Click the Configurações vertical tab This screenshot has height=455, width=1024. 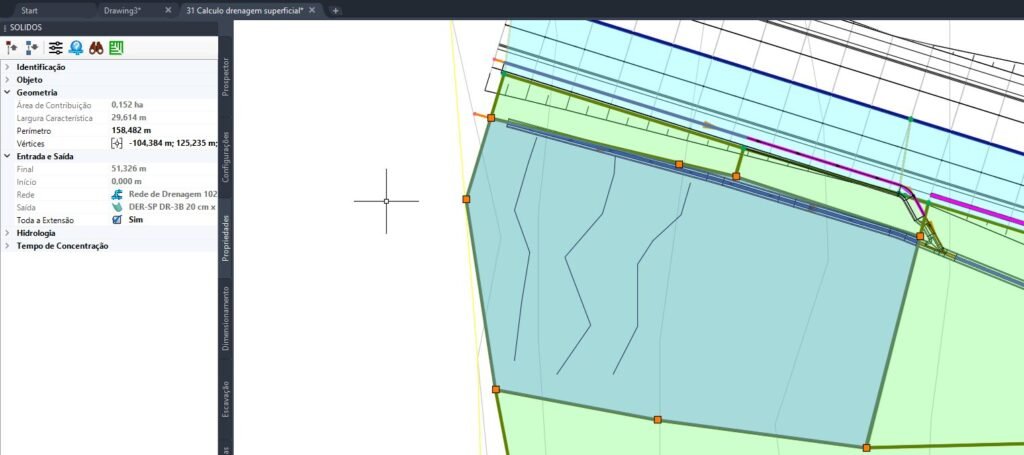[226, 155]
